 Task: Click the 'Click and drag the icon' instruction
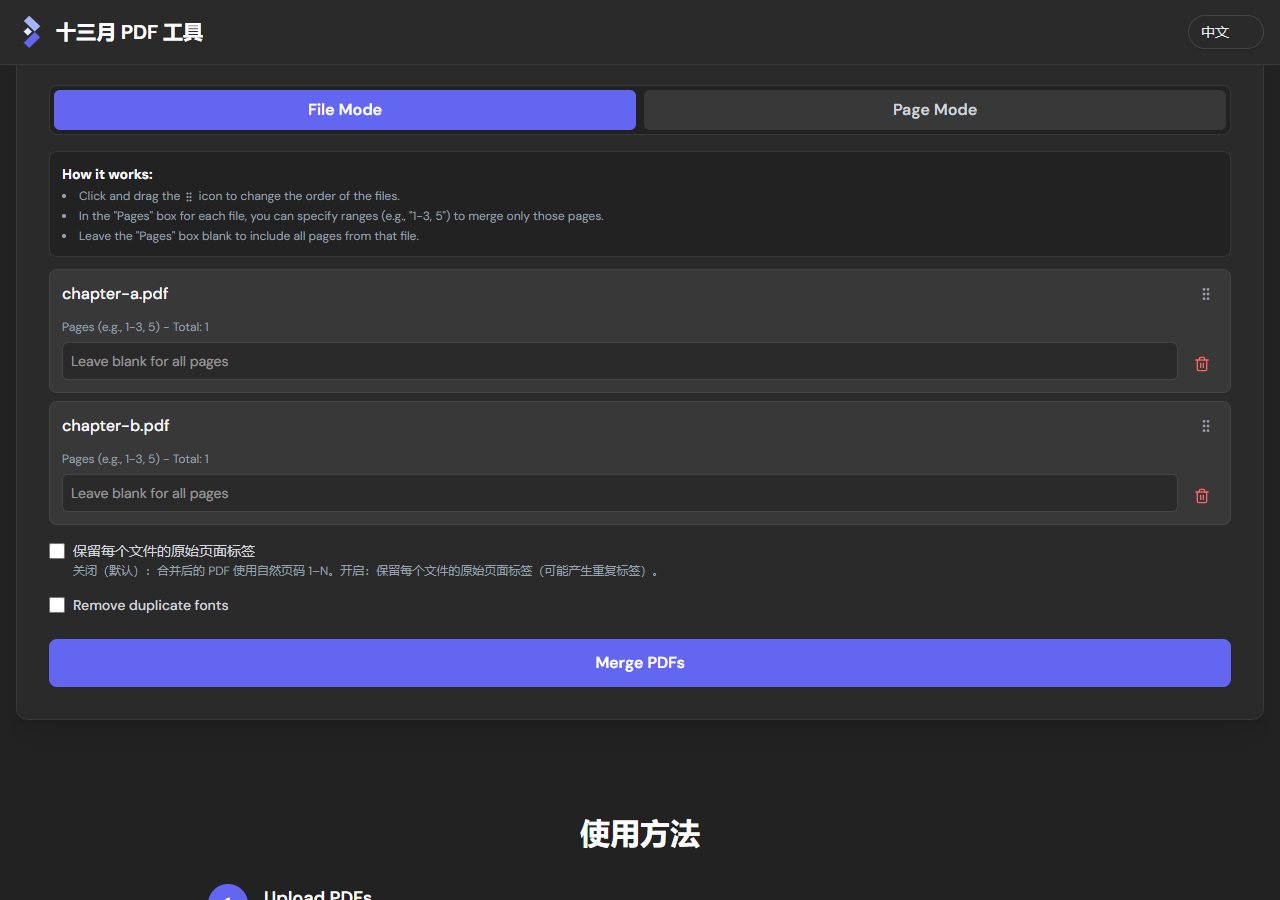pos(239,196)
